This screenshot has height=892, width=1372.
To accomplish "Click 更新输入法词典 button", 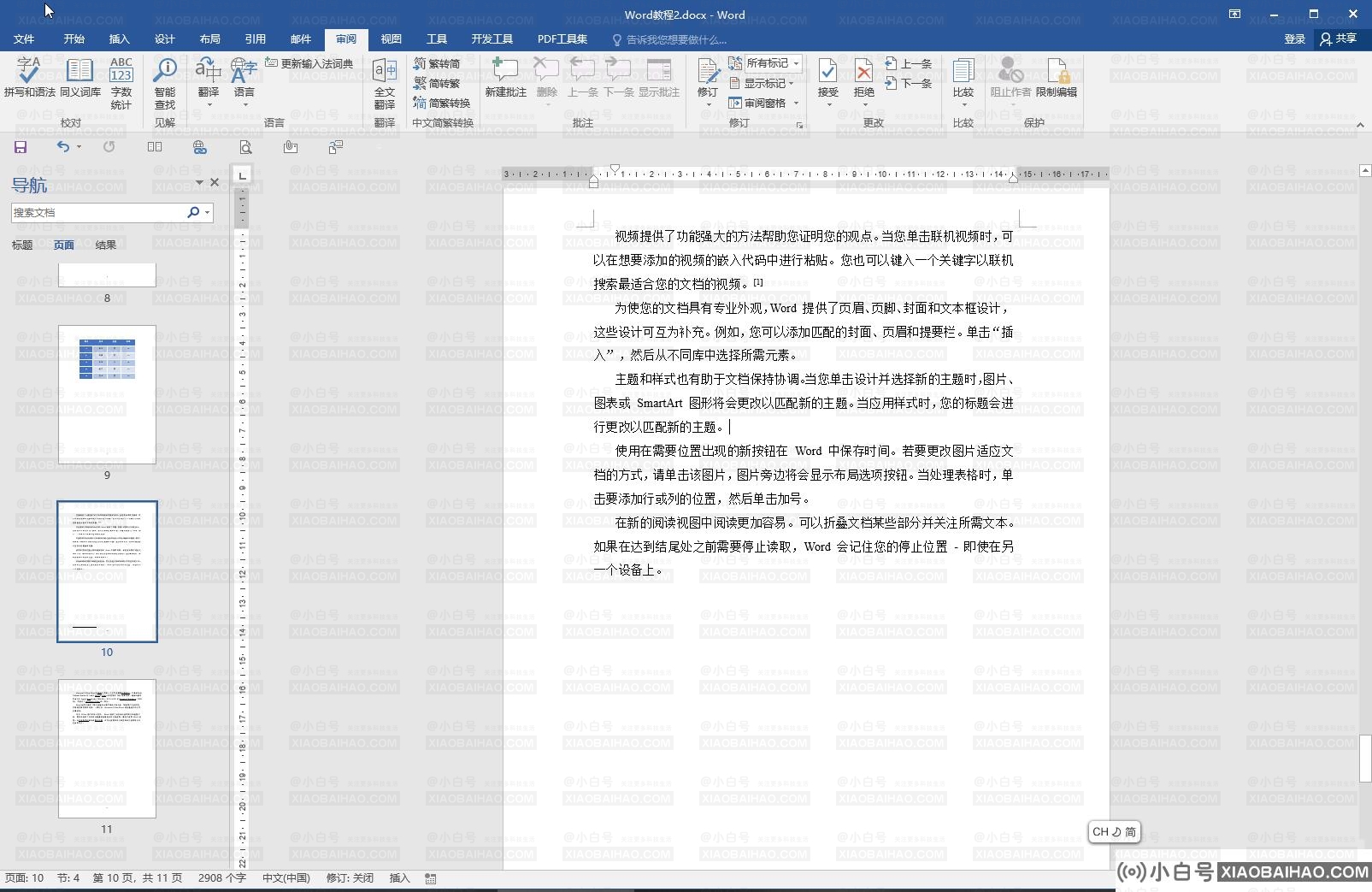I will point(309,63).
